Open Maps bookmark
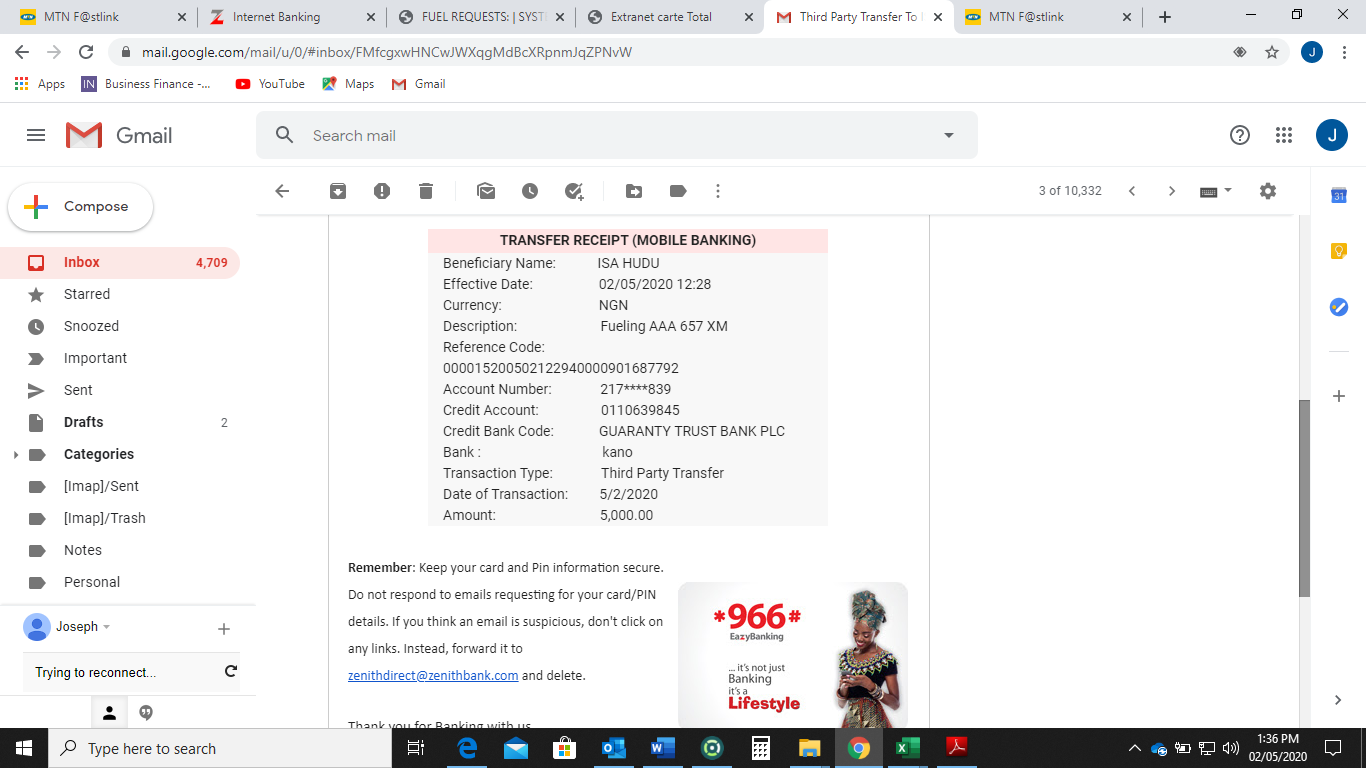 (x=348, y=84)
